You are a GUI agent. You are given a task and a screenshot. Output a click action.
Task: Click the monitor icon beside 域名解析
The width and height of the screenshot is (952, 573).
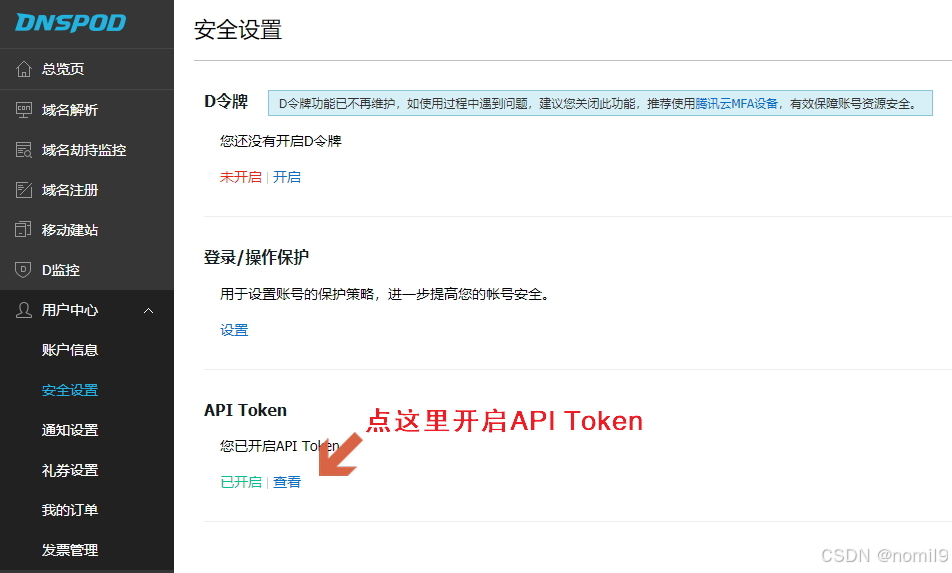[x=24, y=110]
